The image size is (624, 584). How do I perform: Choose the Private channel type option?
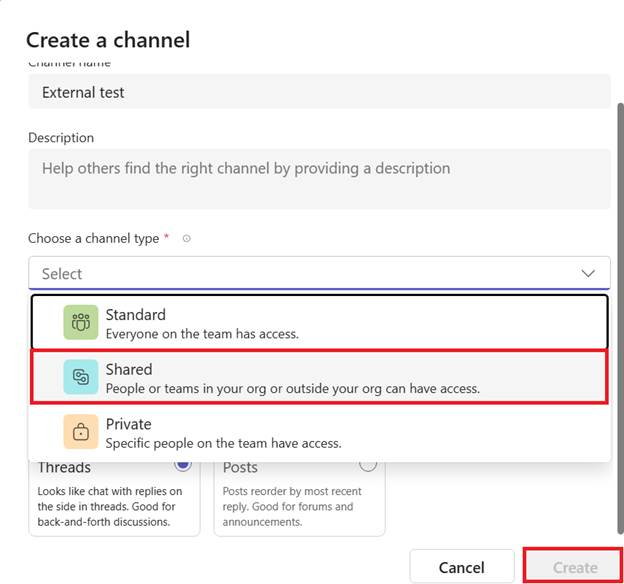pos(319,433)
